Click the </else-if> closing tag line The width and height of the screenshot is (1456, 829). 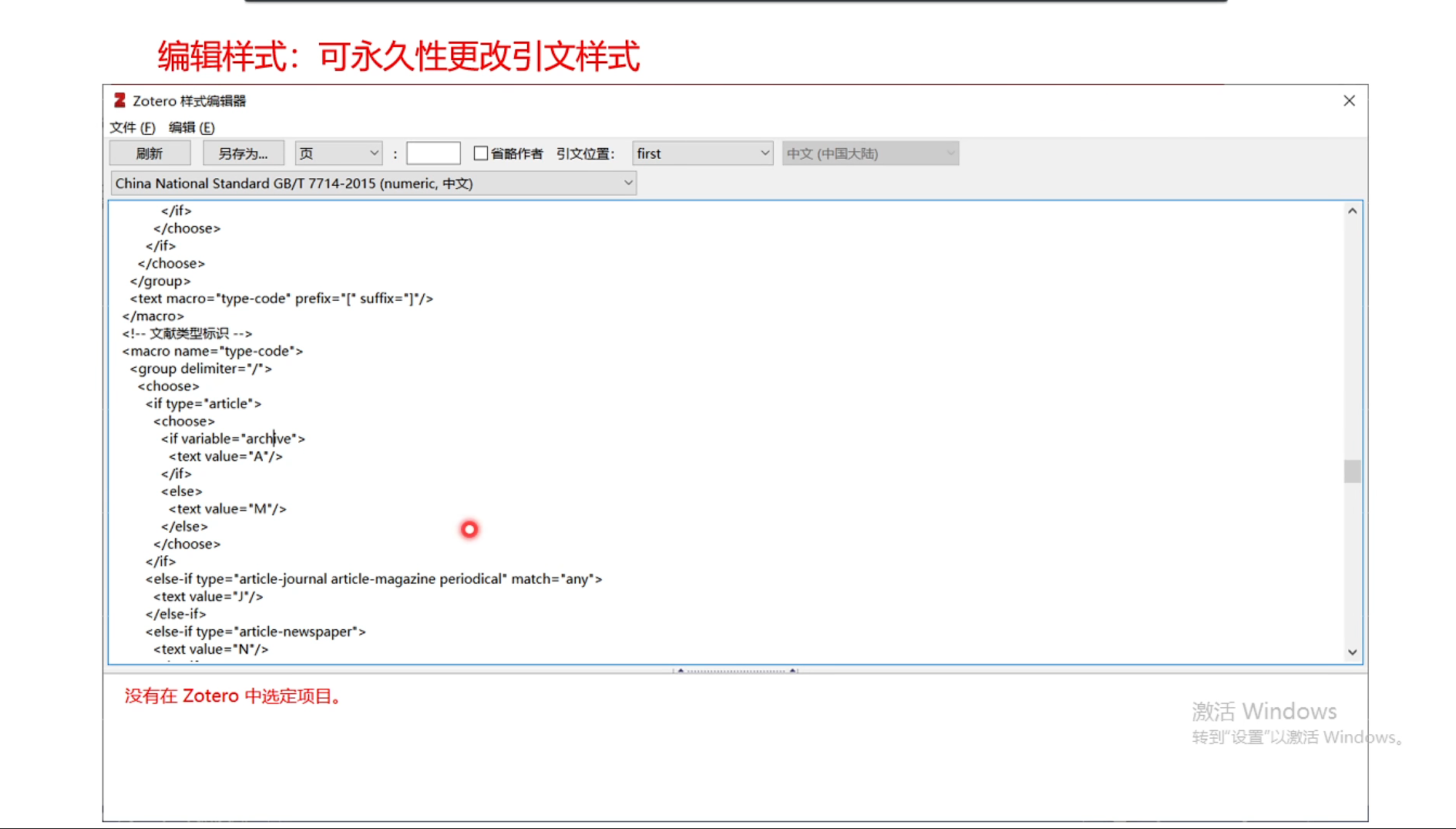point(176,615)
